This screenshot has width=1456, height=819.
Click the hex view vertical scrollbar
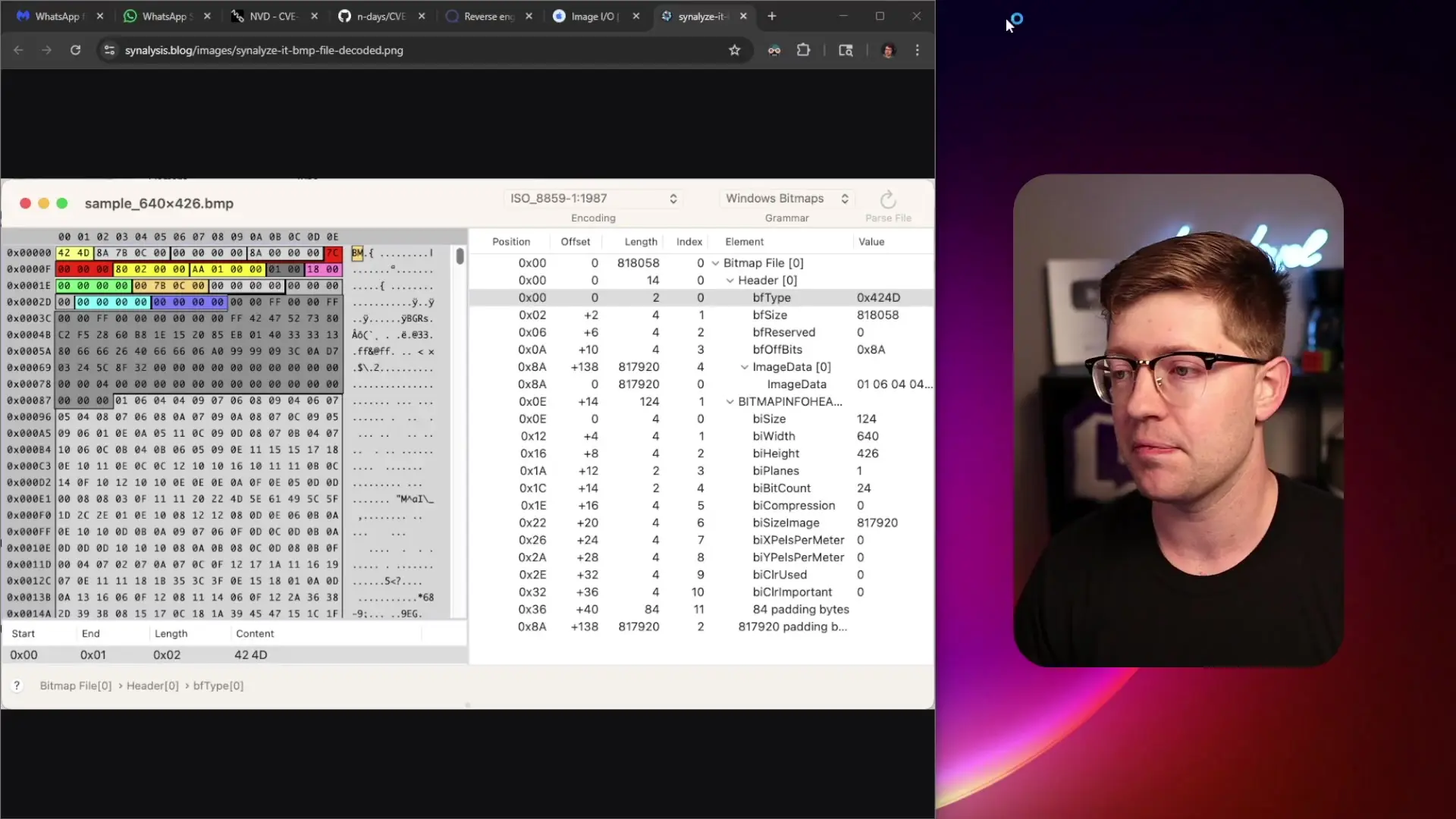click(x=460, y=256)
